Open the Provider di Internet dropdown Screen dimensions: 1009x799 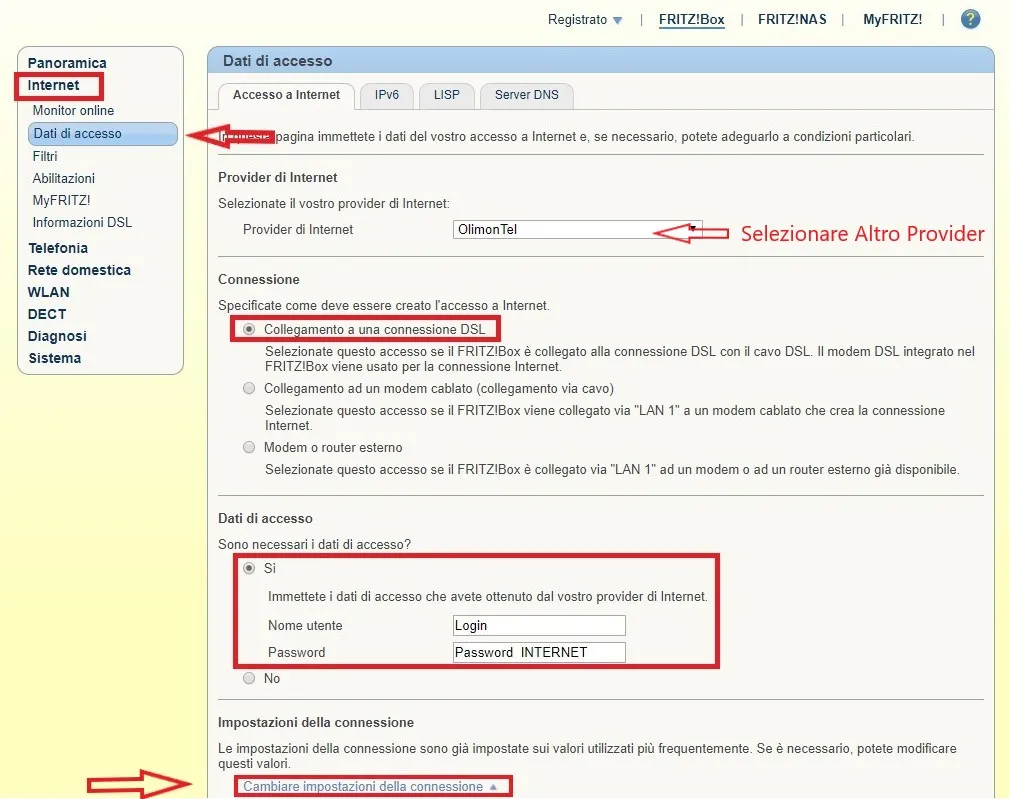[x=577, y=229]
